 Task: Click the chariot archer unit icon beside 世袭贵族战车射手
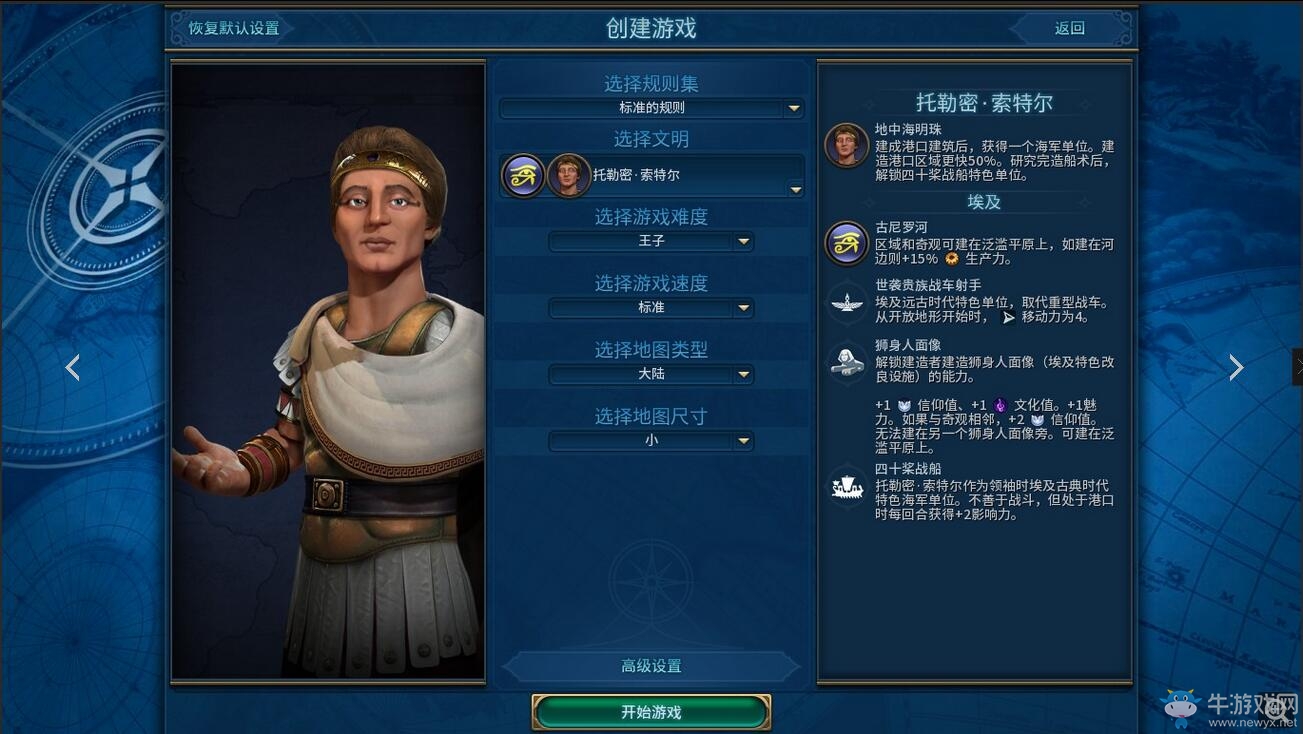tap(848, 301)
